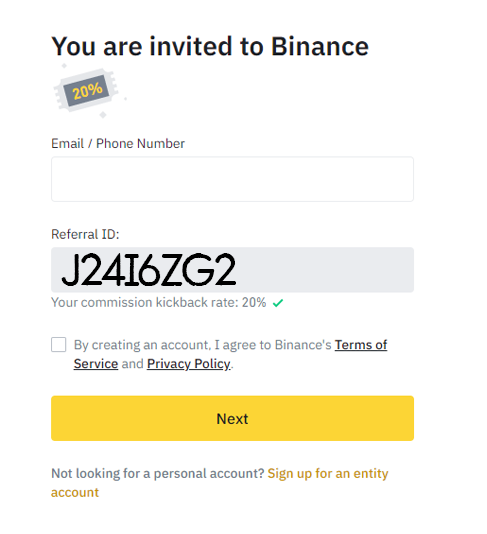Image resolution: width=487 pixels, height=534 pixels.
Task: Click the word and between policy links
Action: 132,364
